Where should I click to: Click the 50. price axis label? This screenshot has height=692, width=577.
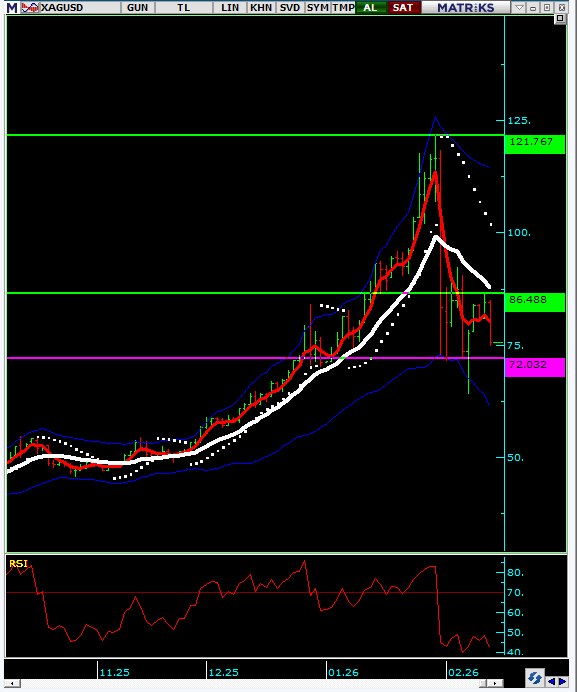516,458
